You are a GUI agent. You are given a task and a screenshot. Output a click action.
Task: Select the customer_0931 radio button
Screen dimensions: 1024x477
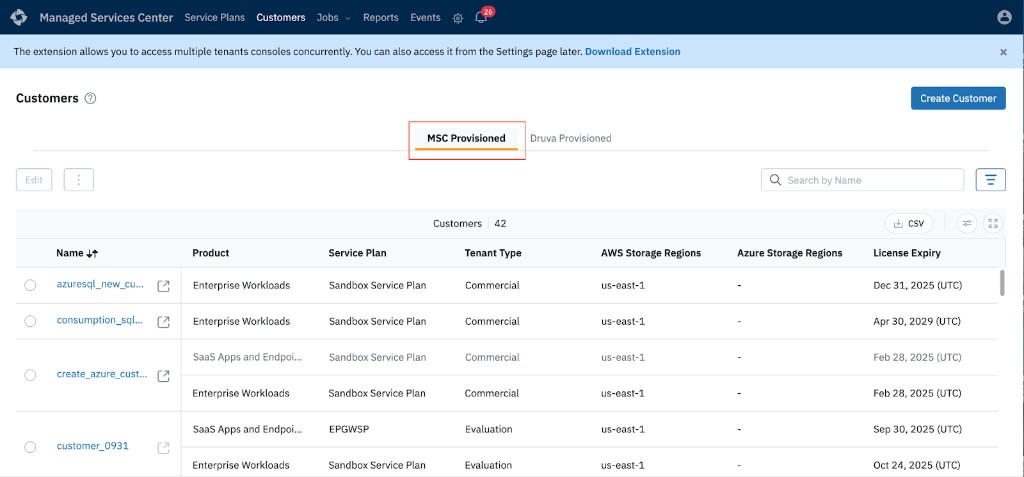(30, 447)
